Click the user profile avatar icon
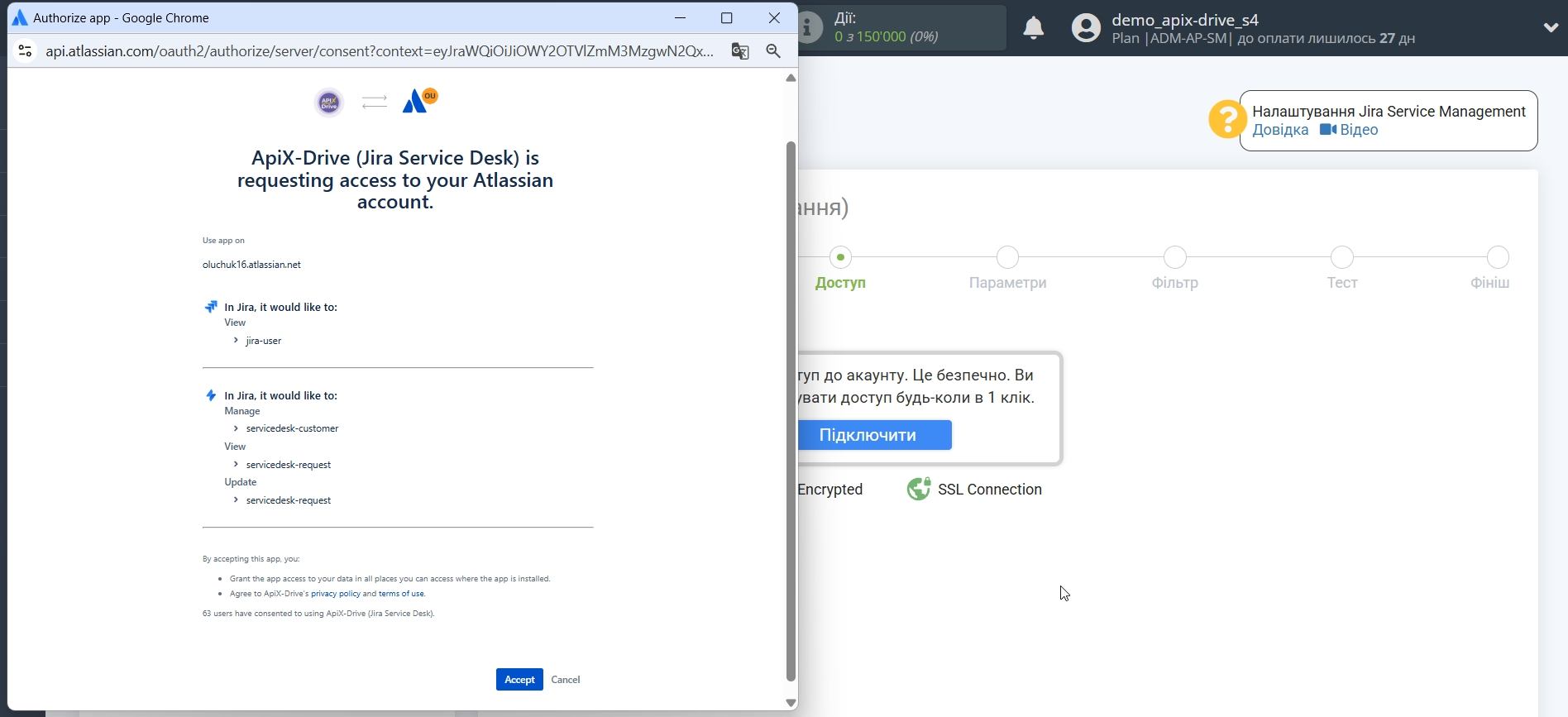Viewport: 1568px width, 717px height. point(1087,28)
